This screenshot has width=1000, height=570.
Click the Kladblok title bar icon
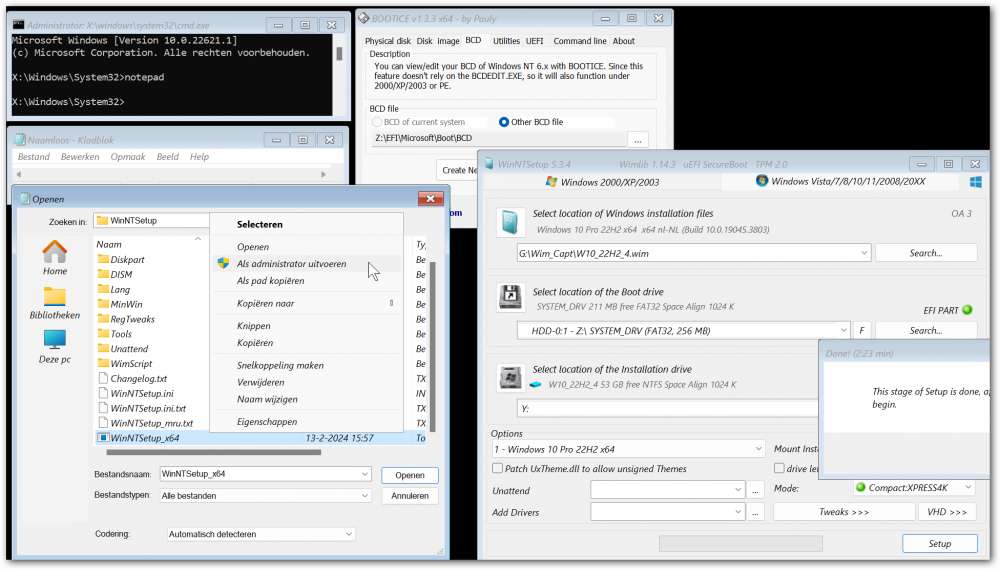pyautogui.click(x=20, y=140)
